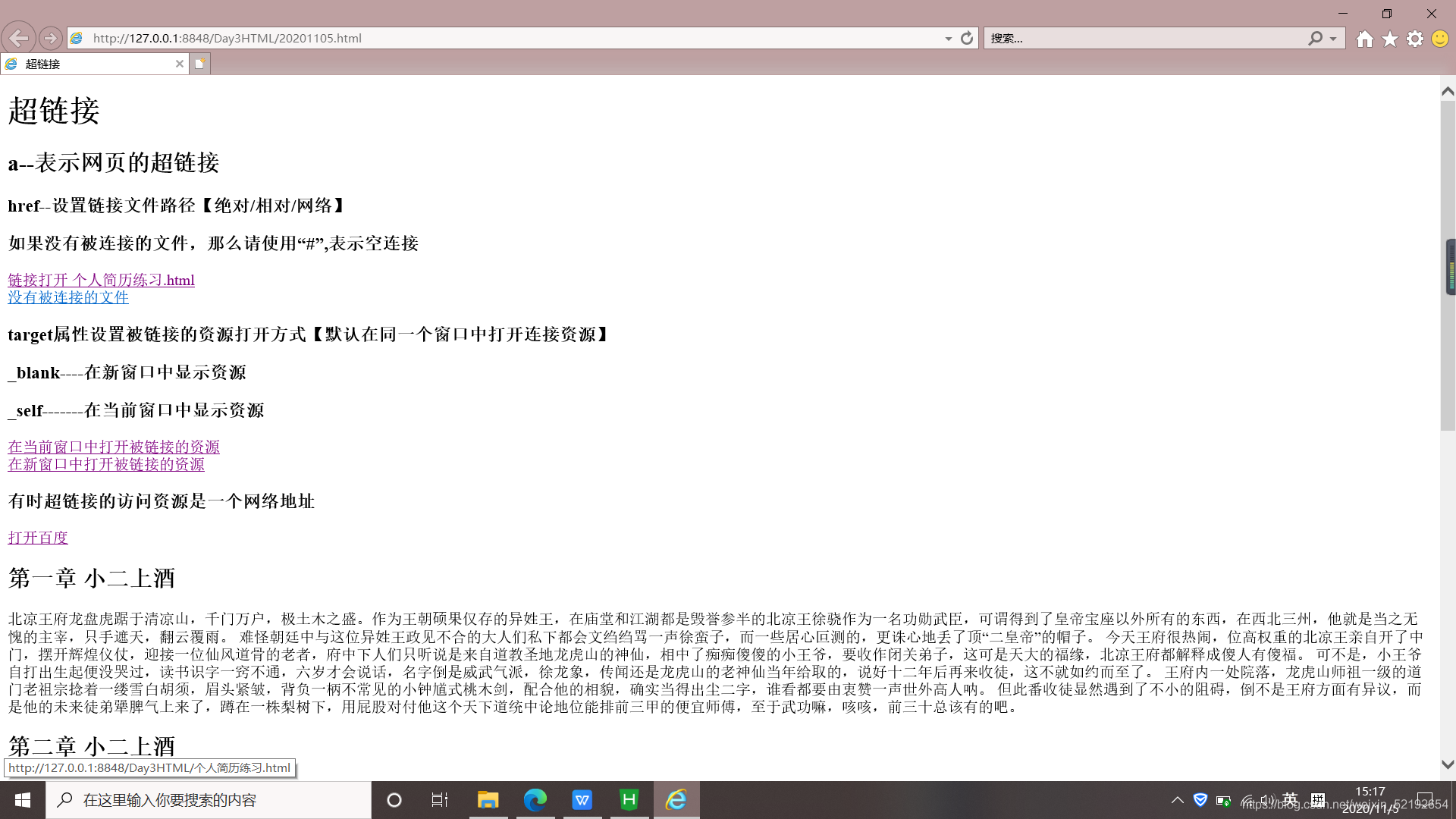Select 在新窗口中打开被链接的资源 link
Screen dimensions: 1456x819
click(106, 464)
